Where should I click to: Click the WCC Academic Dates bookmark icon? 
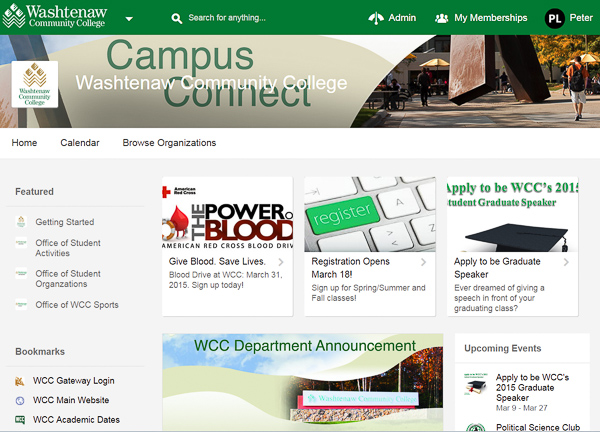coord(21,420)
